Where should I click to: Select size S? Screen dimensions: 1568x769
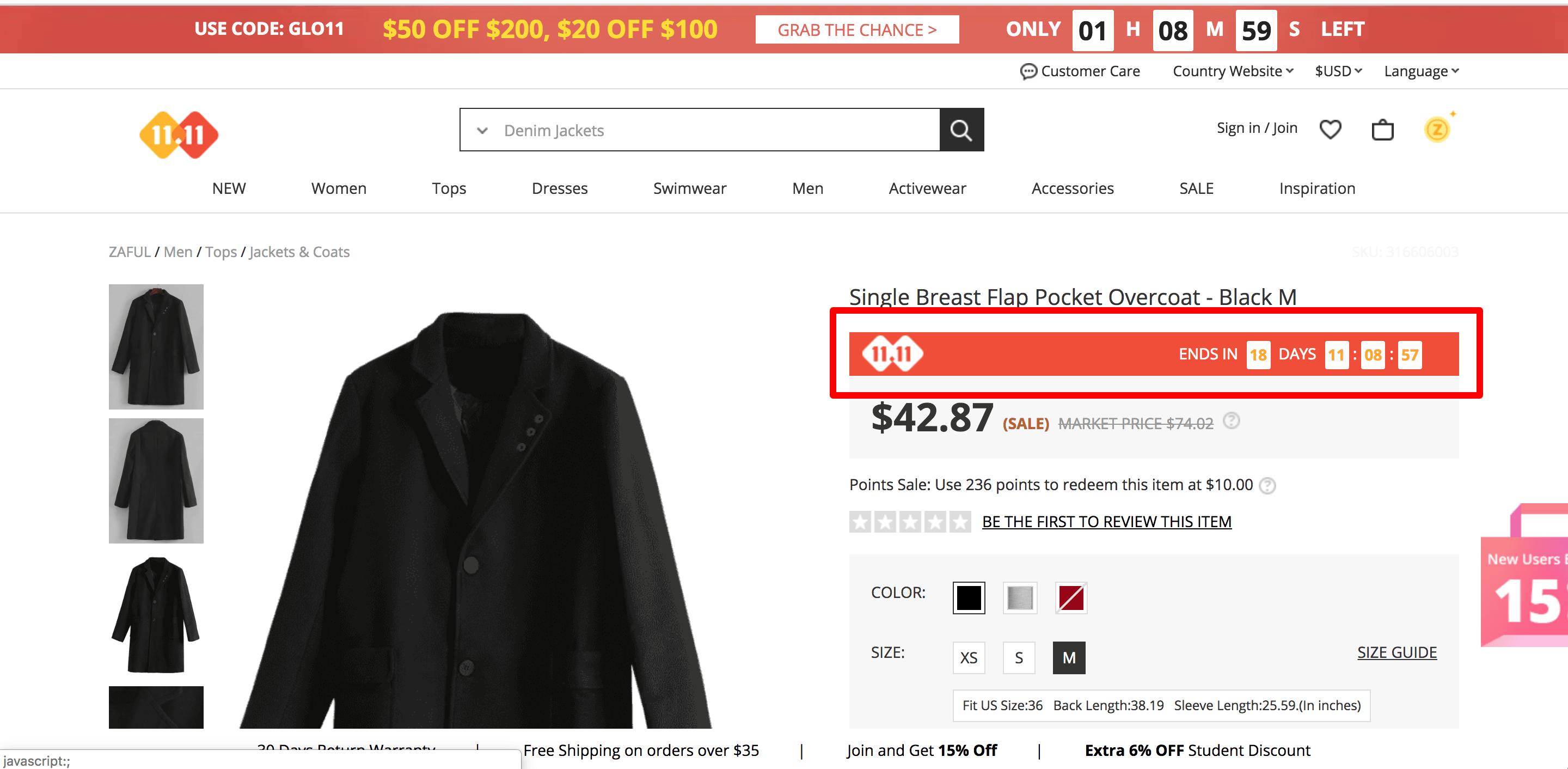tap(1018, 657)
